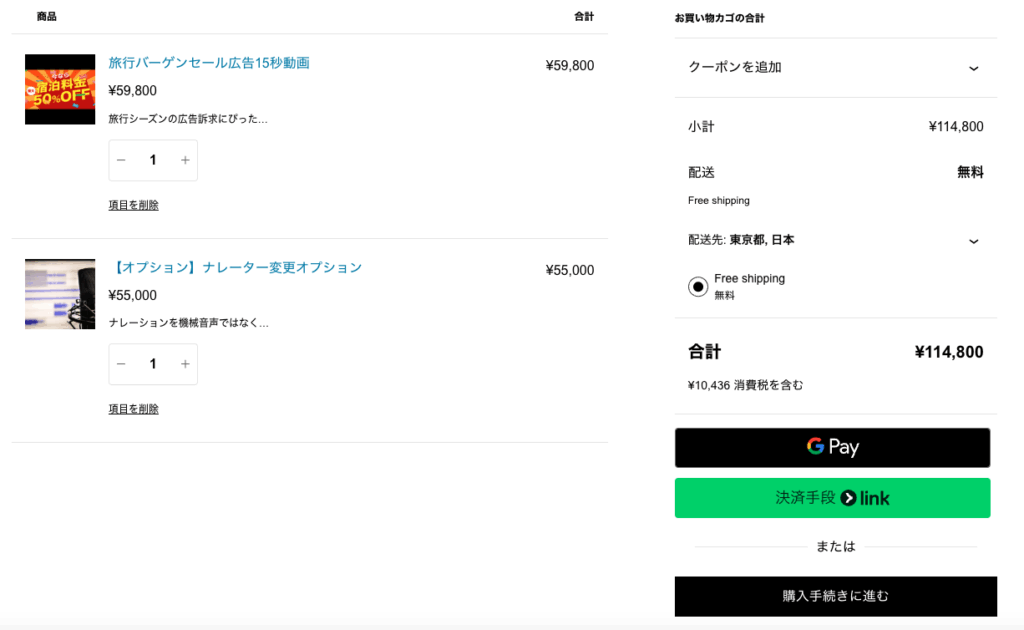Click the quantity field of narrator option
This screenshot has height=630, width=1024.
pos(153,364)
